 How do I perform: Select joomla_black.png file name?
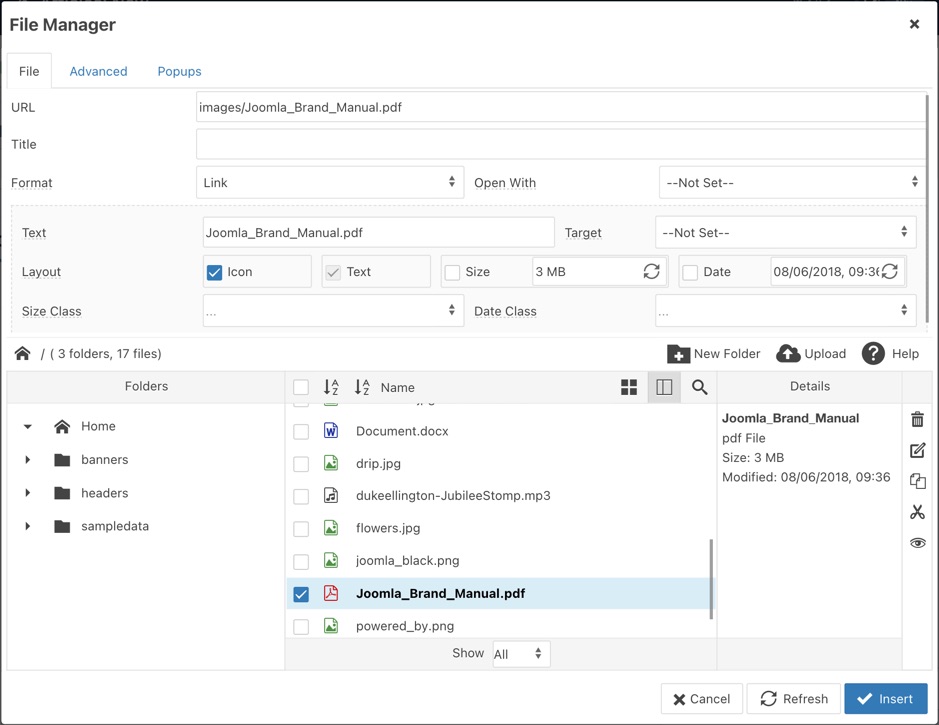coord(407,560)
